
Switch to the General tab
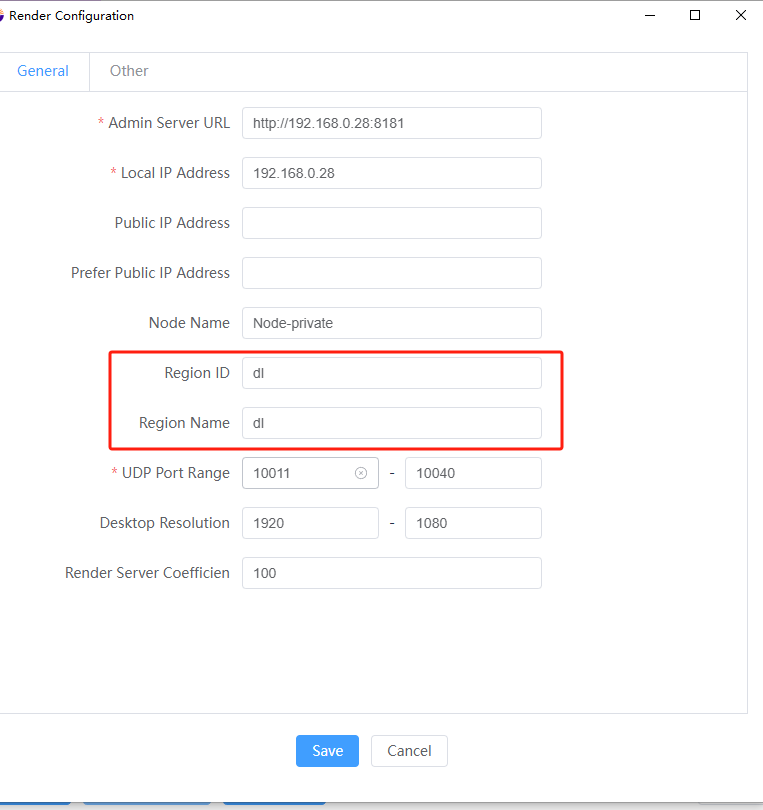[43, 71]
